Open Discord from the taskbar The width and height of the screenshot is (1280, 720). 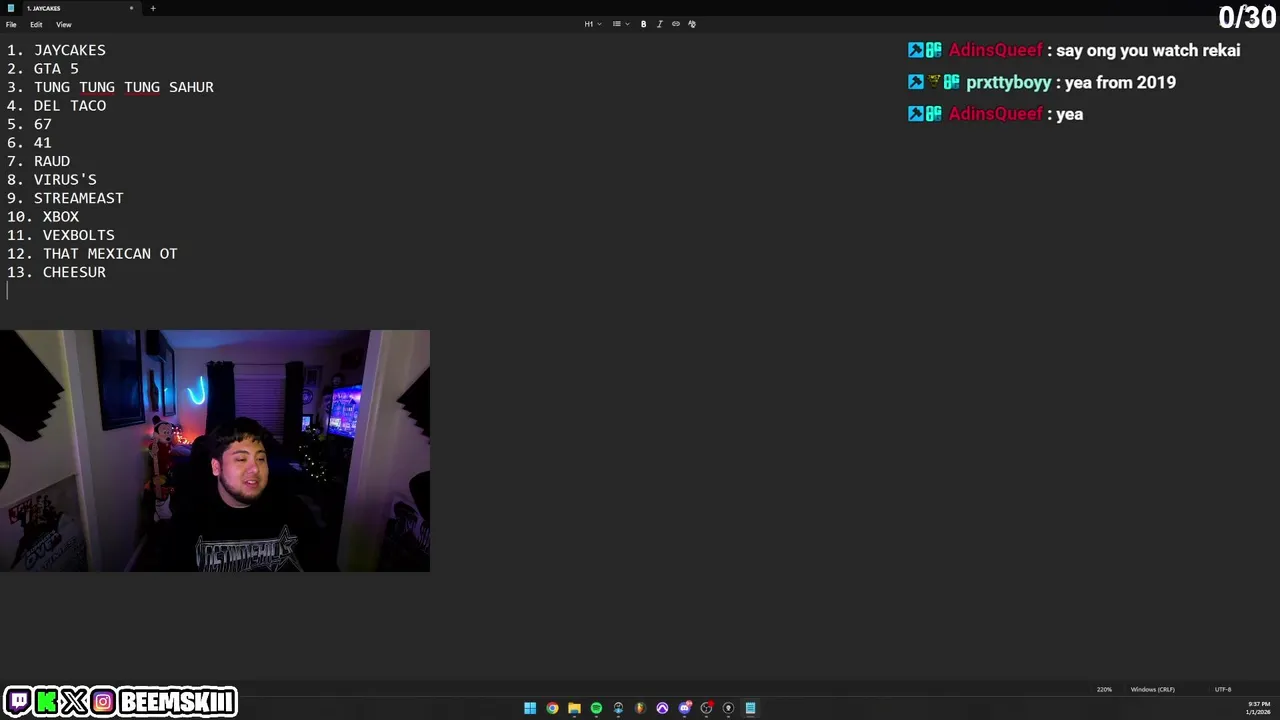685,708
